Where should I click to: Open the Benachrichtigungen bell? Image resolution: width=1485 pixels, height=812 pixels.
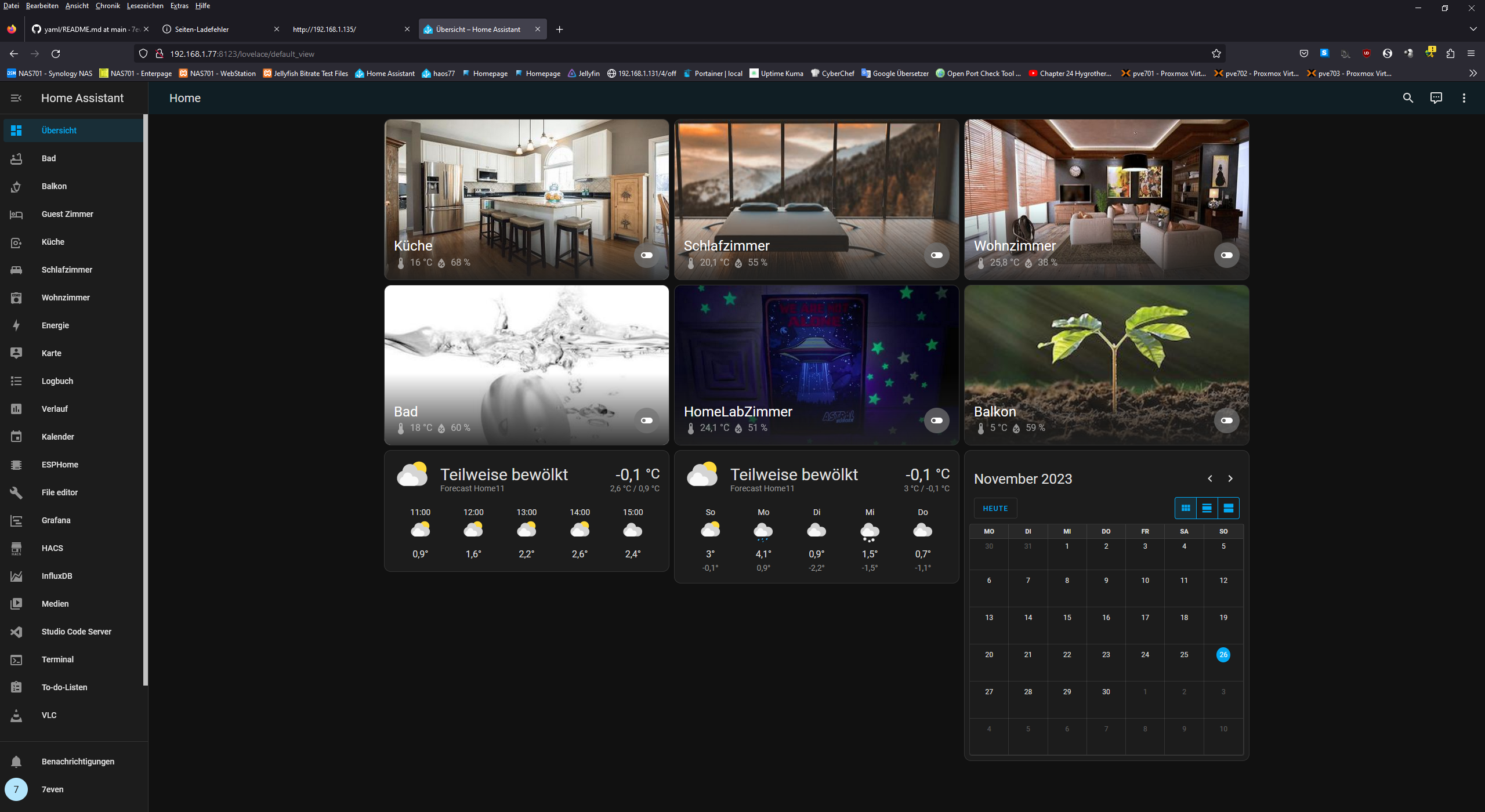click(x=16, y=762)
